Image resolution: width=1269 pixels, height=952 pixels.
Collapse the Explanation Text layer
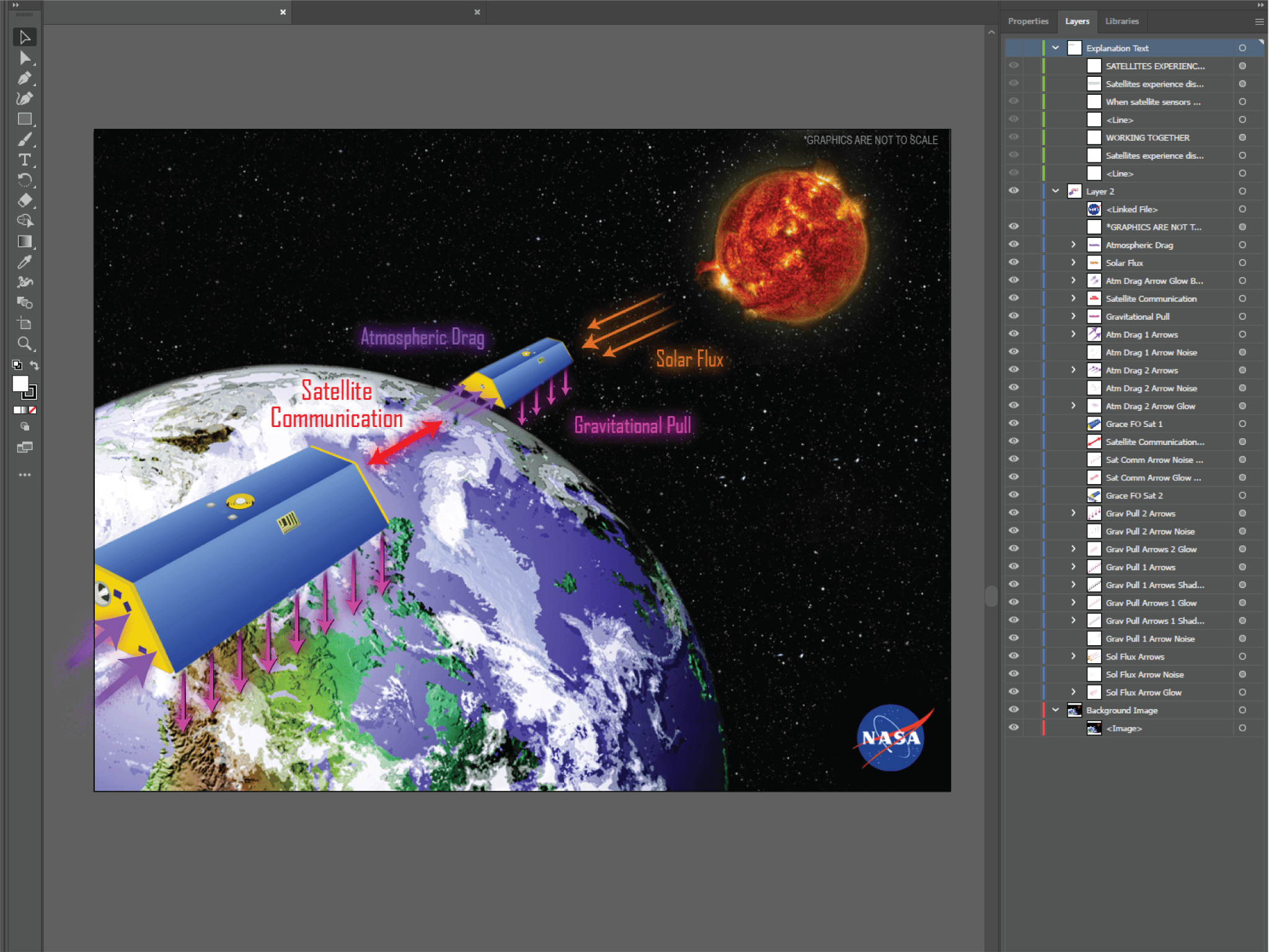coord(1055,48)
